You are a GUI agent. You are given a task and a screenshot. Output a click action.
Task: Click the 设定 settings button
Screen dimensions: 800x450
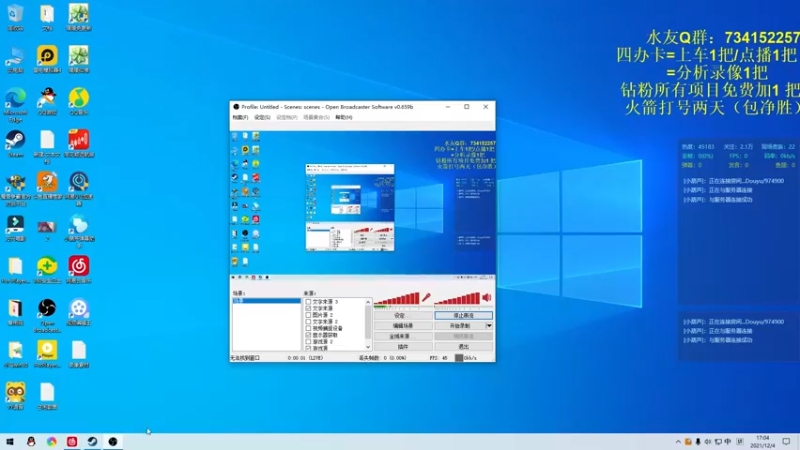(x=403, y=315)
